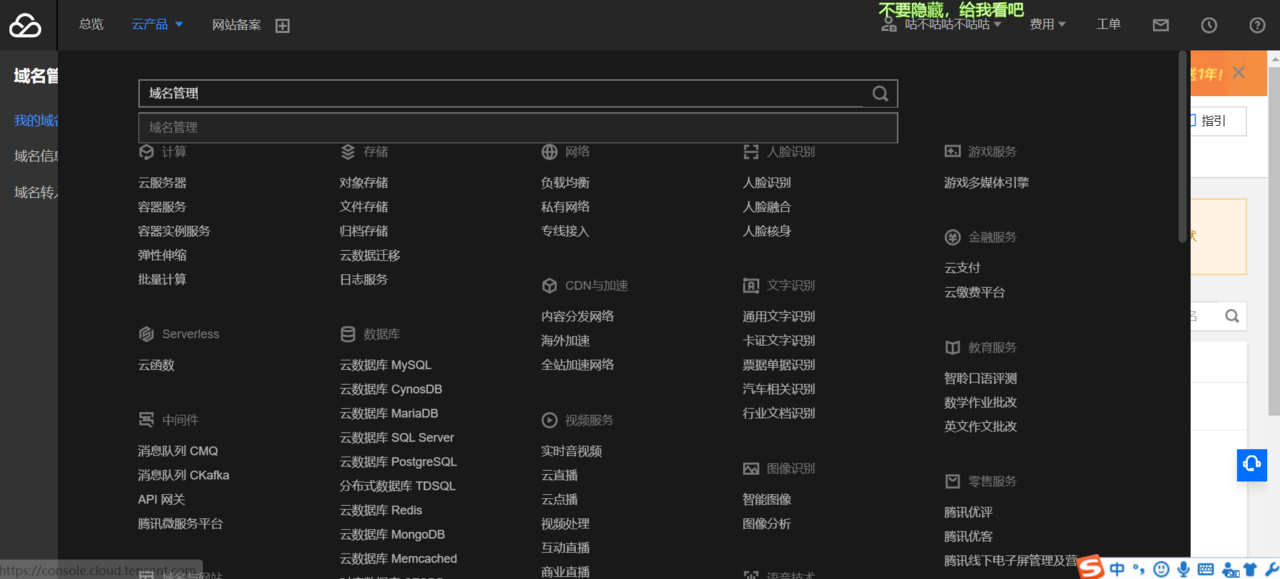Image resolution: width=1280 pixels, height=579 pixels.
Task: Select 消息队列 CKafka
Action: point(184,475)
